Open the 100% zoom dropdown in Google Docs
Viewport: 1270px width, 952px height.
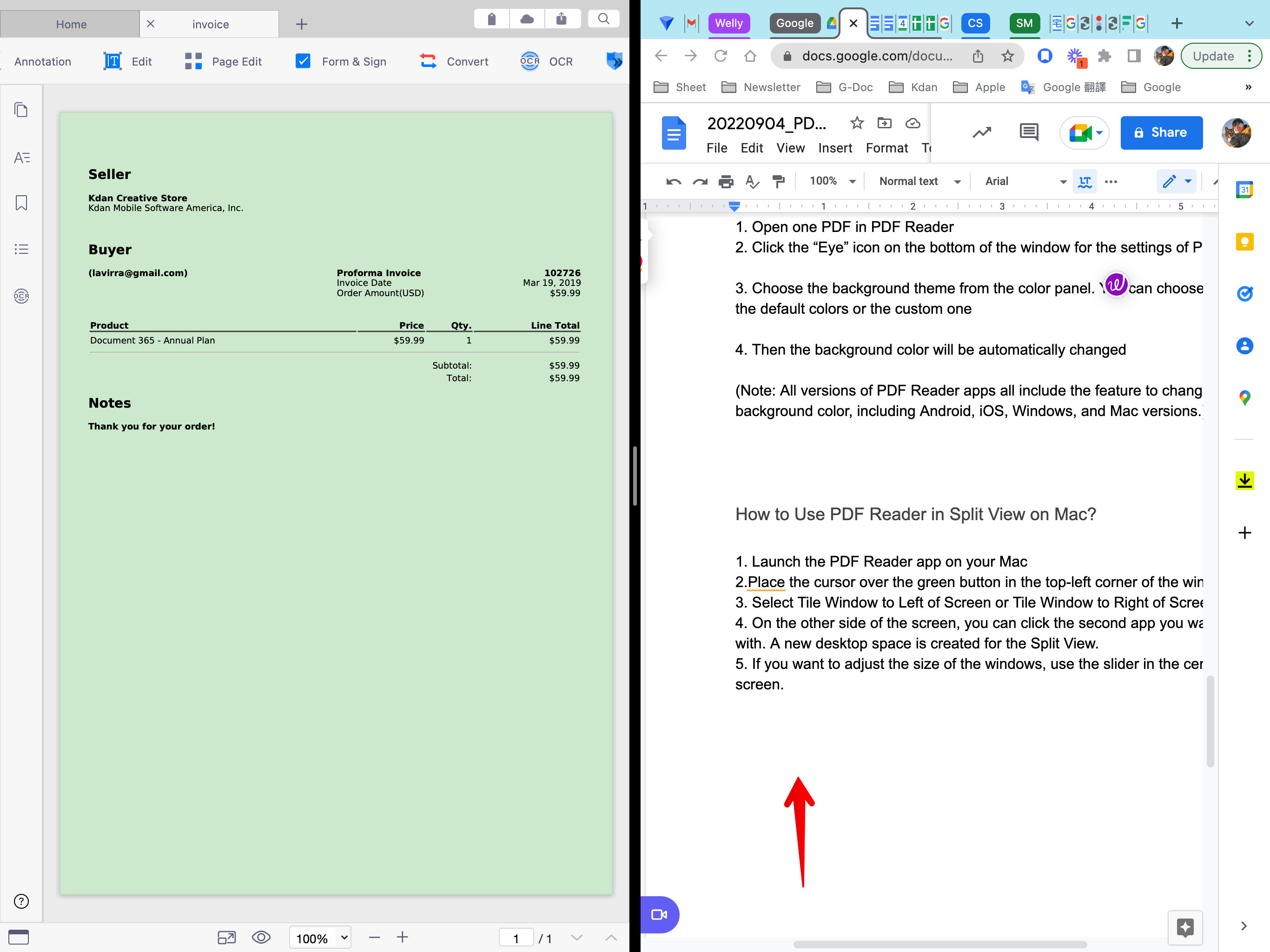click(x=832, y=181)
